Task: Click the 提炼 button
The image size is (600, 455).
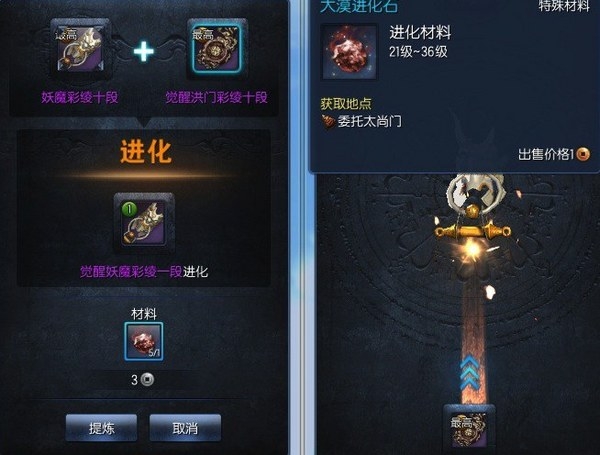Action: (x=101, y=428)
